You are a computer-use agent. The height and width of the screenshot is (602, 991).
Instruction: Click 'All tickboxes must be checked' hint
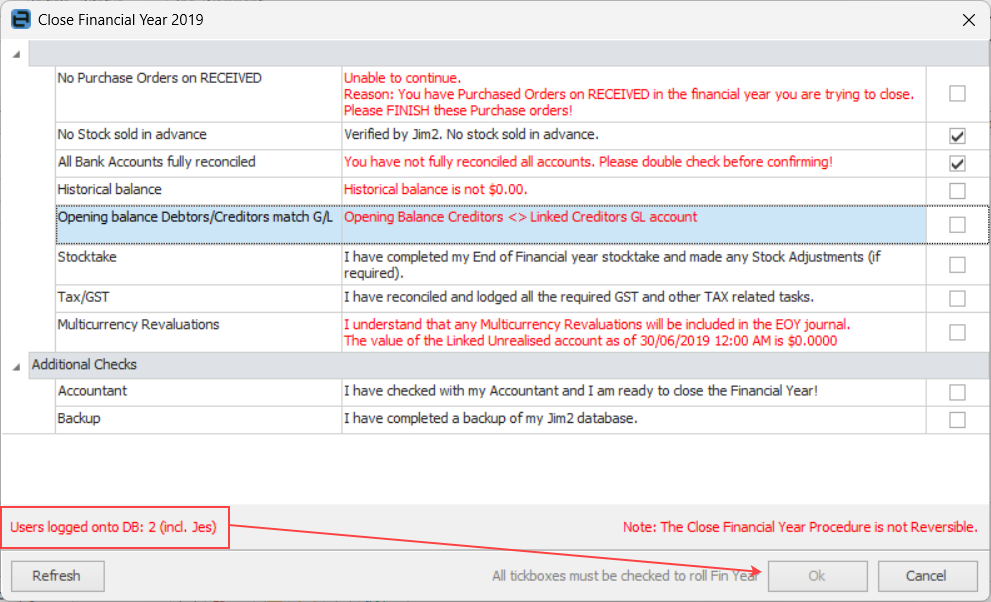pos(625,576)
